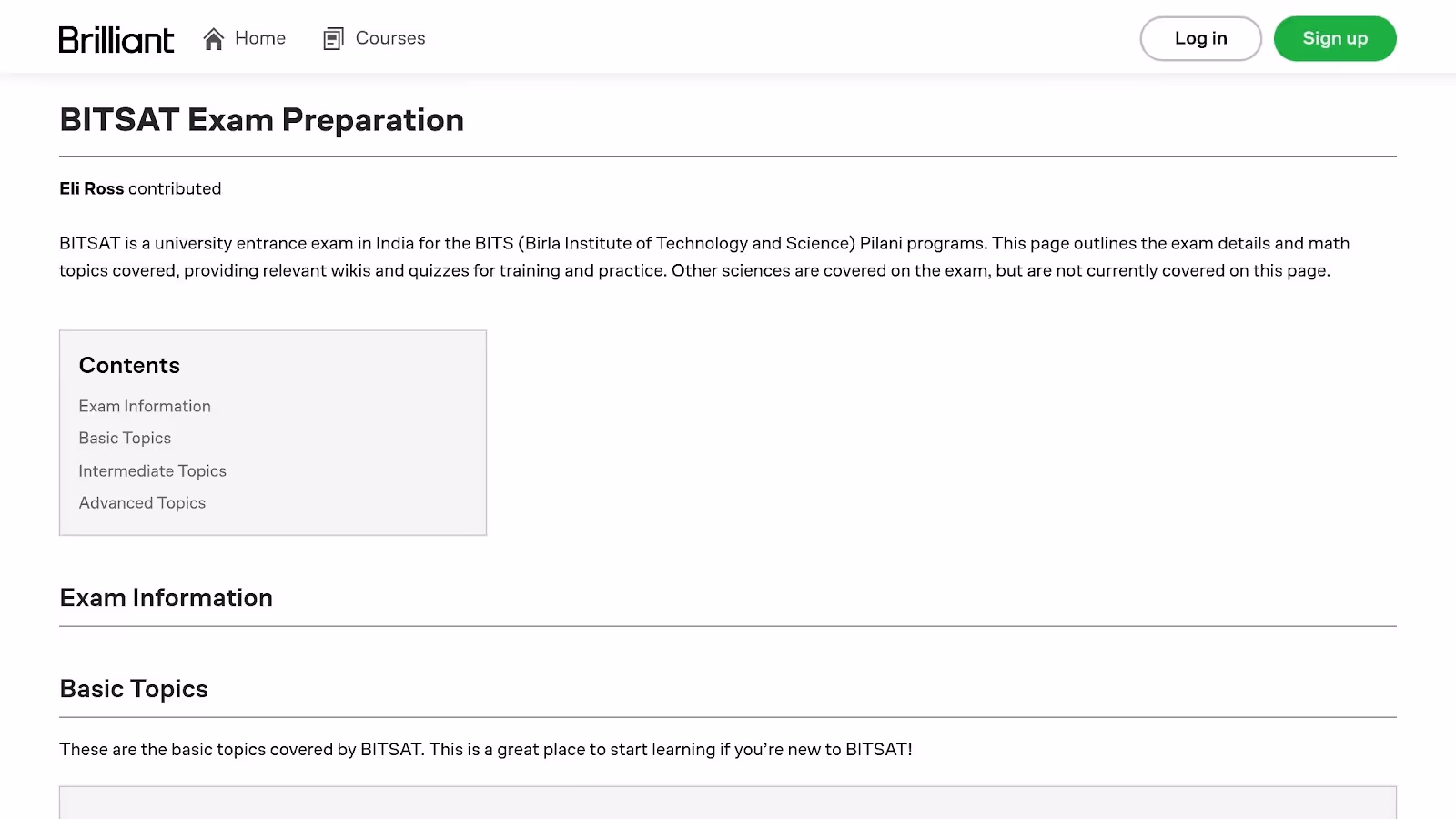
Task: Click the Exam Information section heading
Action: [167, 598]
